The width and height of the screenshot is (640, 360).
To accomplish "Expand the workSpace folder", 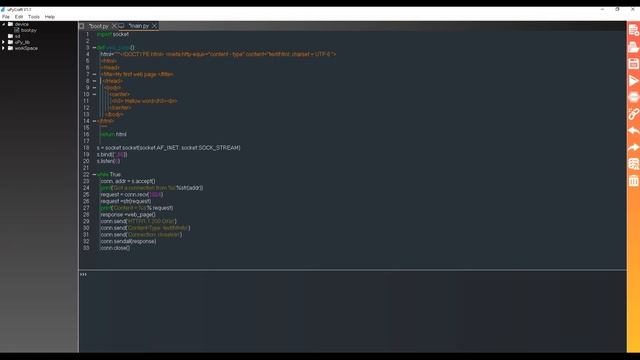I will pyautogui.click(x=3, y=48).
